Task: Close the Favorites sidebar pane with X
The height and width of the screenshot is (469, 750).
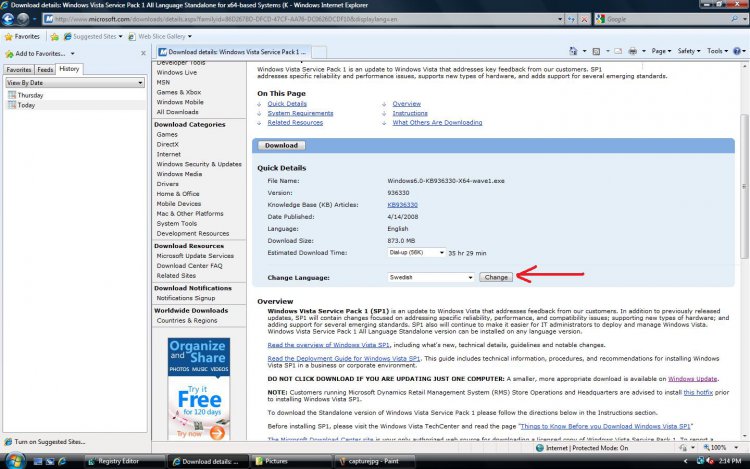Action: coord(143,54)
